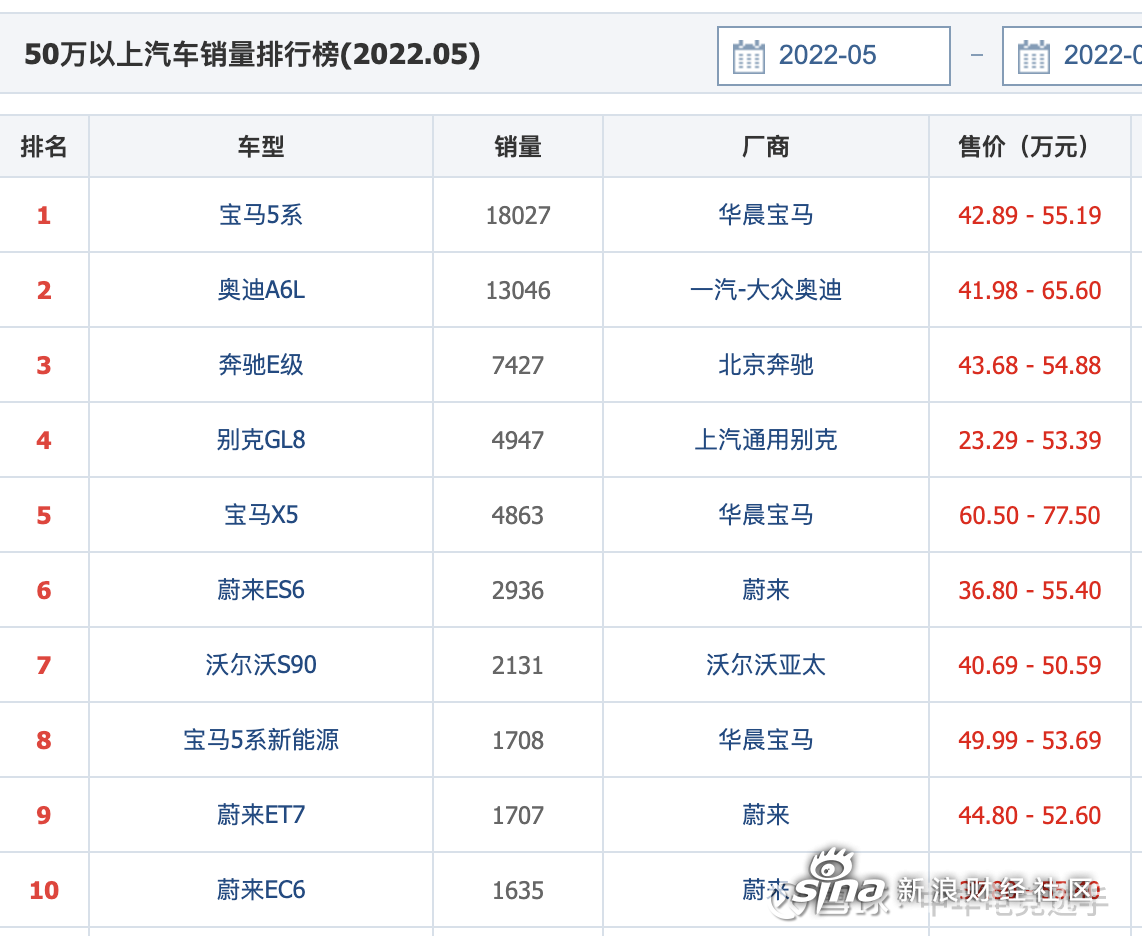Click sales figure 1707

pyautogui.click(x=518, y=816)
